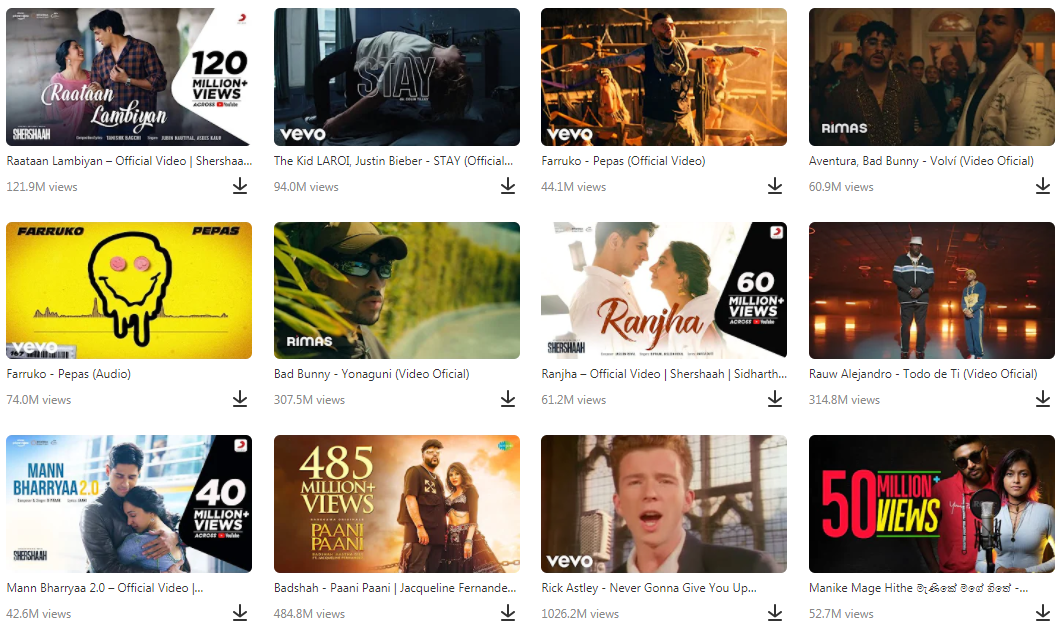Download Manike Mage Hithe video
The image size is (1060, 629).
point(1042,612)
